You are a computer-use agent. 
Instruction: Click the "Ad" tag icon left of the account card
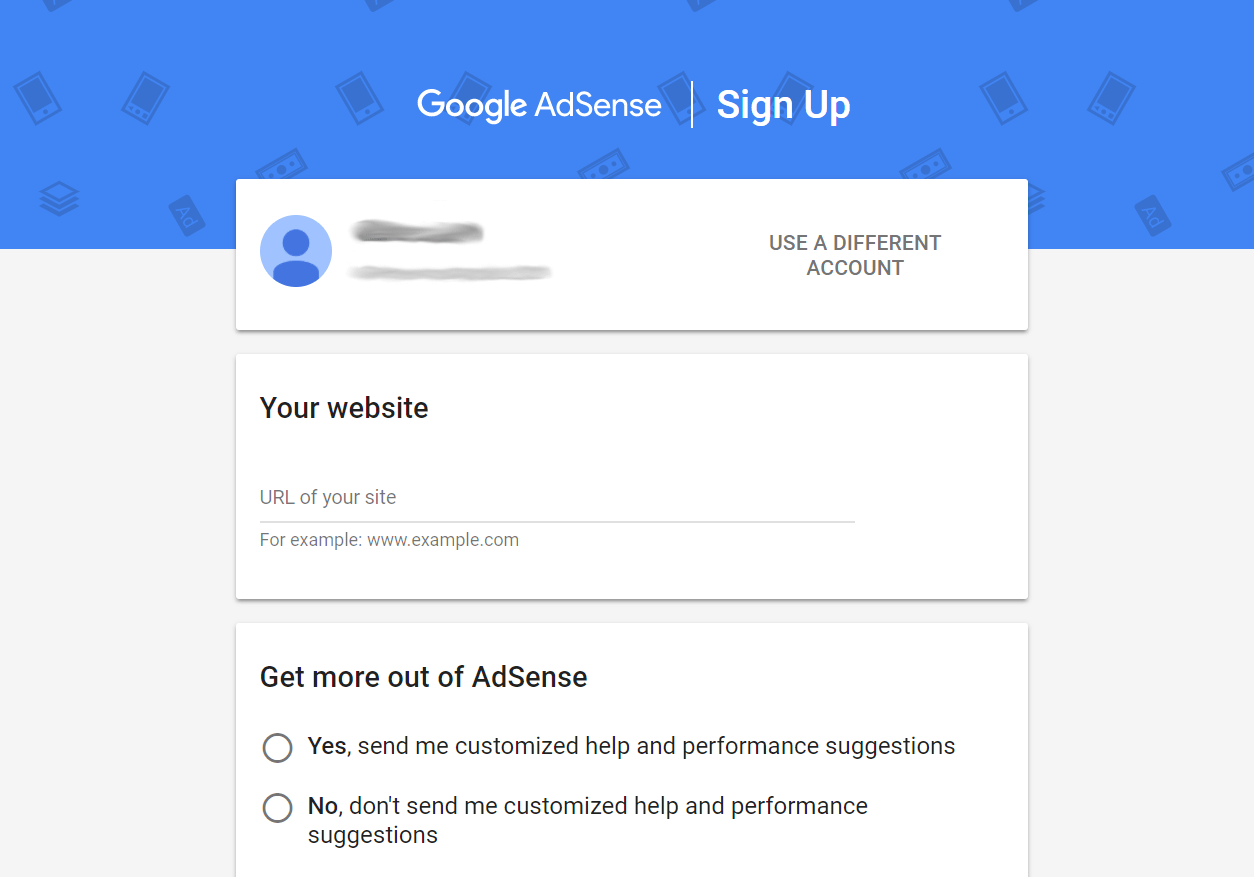click(187, 213)
